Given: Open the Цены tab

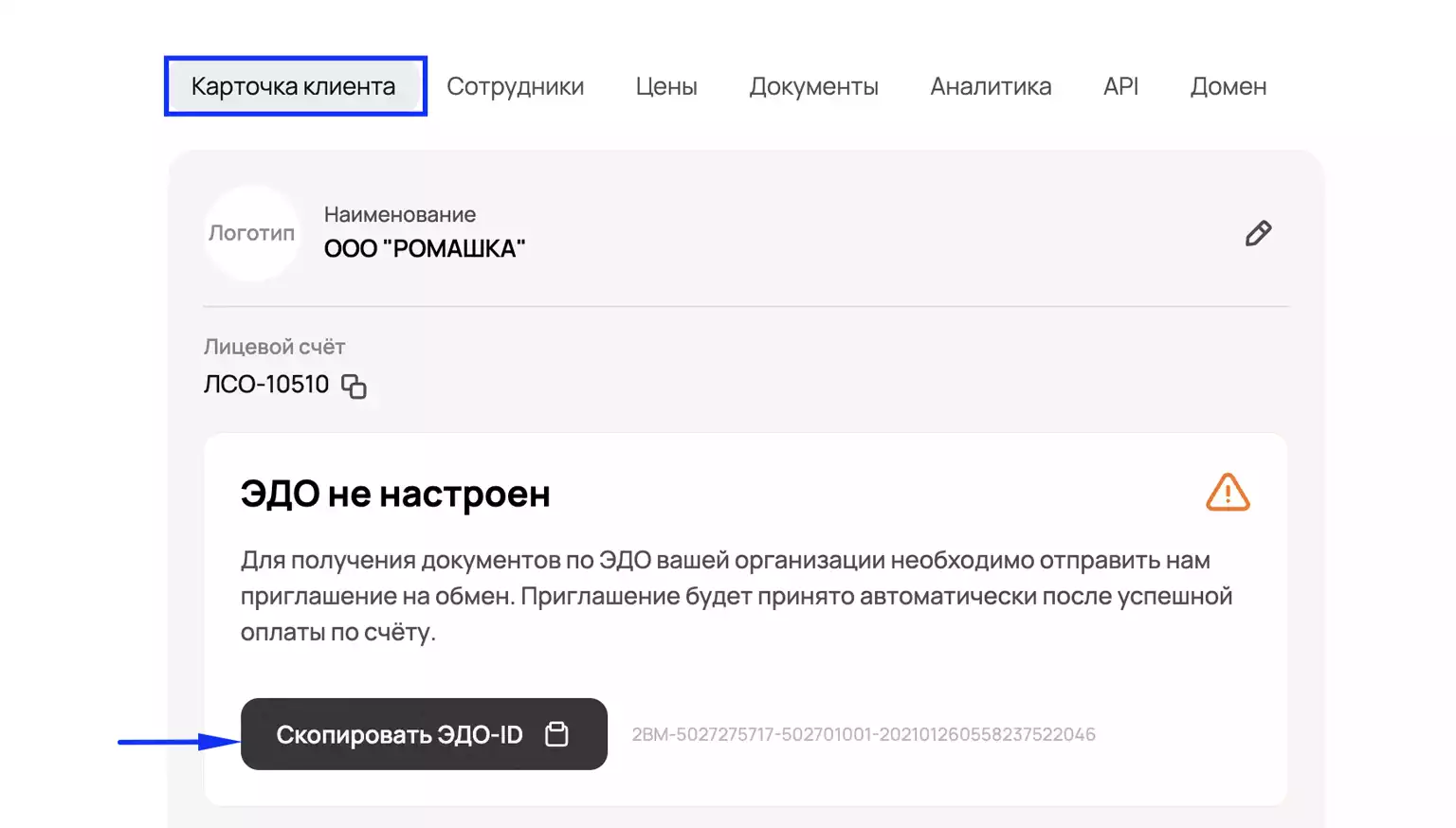Looking at the screenshot, I should [666, 86].
